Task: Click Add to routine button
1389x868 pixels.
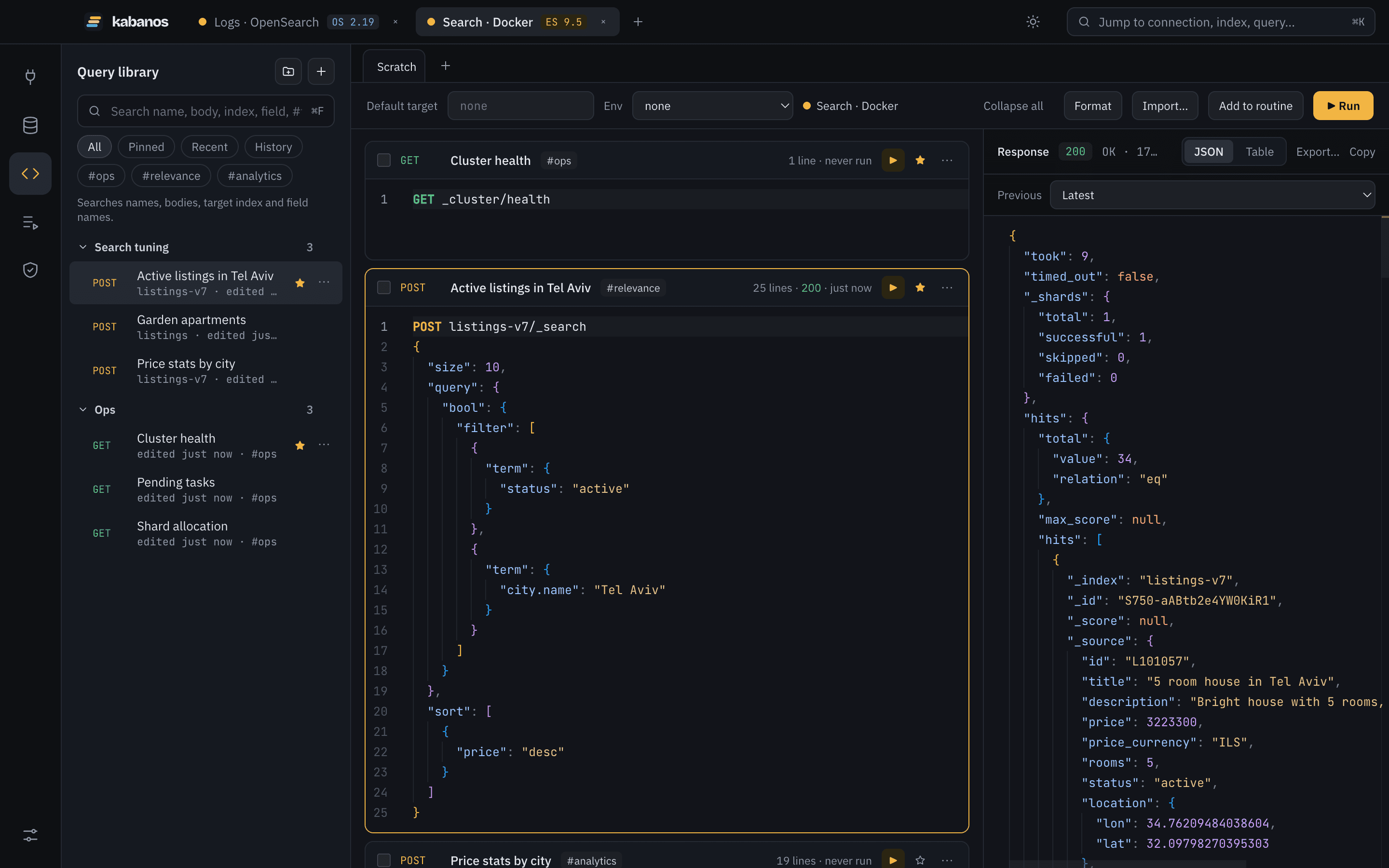Action: 1255,106
